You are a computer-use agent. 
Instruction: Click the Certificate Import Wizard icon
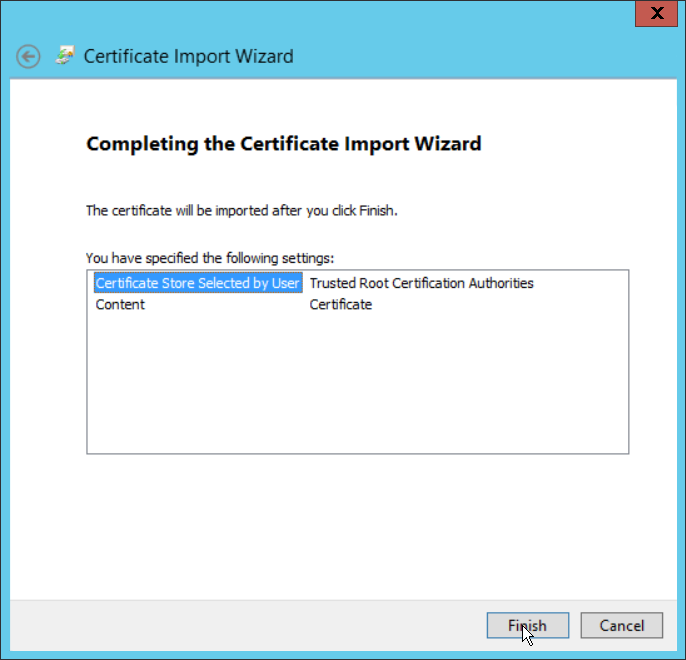(65, 56)
